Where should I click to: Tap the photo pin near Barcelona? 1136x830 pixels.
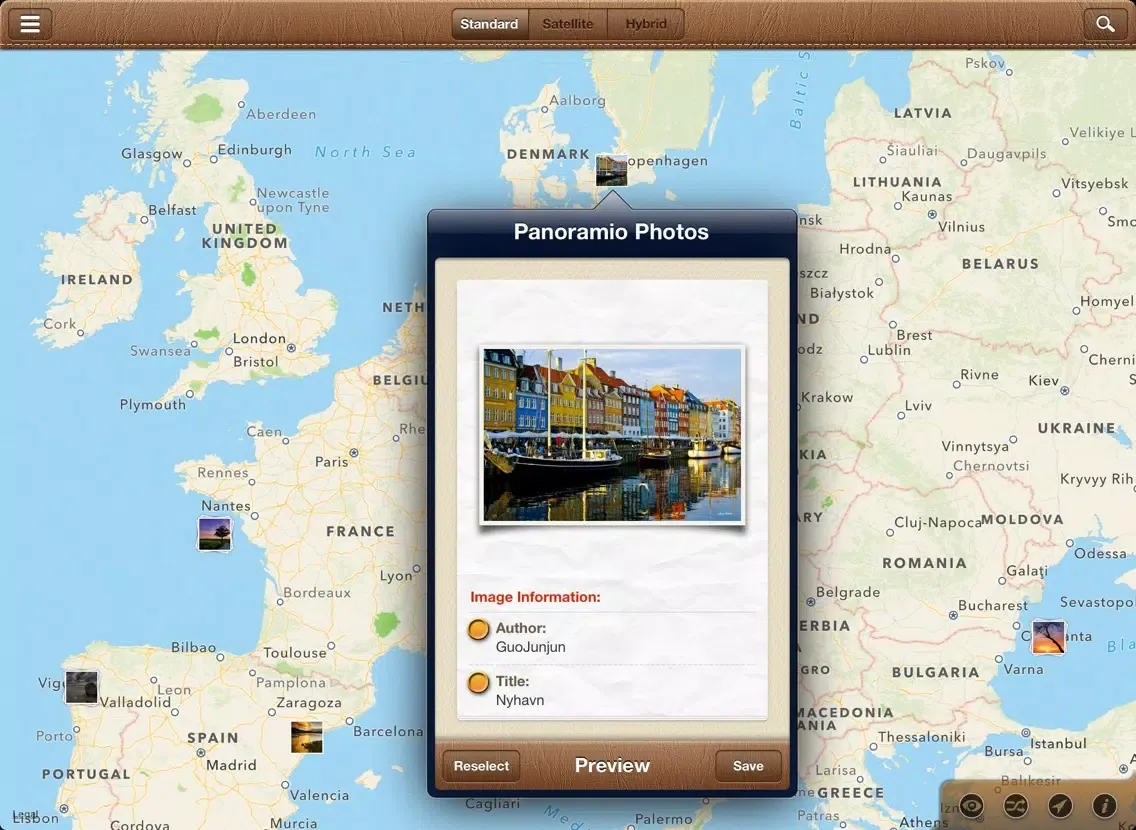click(306, 737)
